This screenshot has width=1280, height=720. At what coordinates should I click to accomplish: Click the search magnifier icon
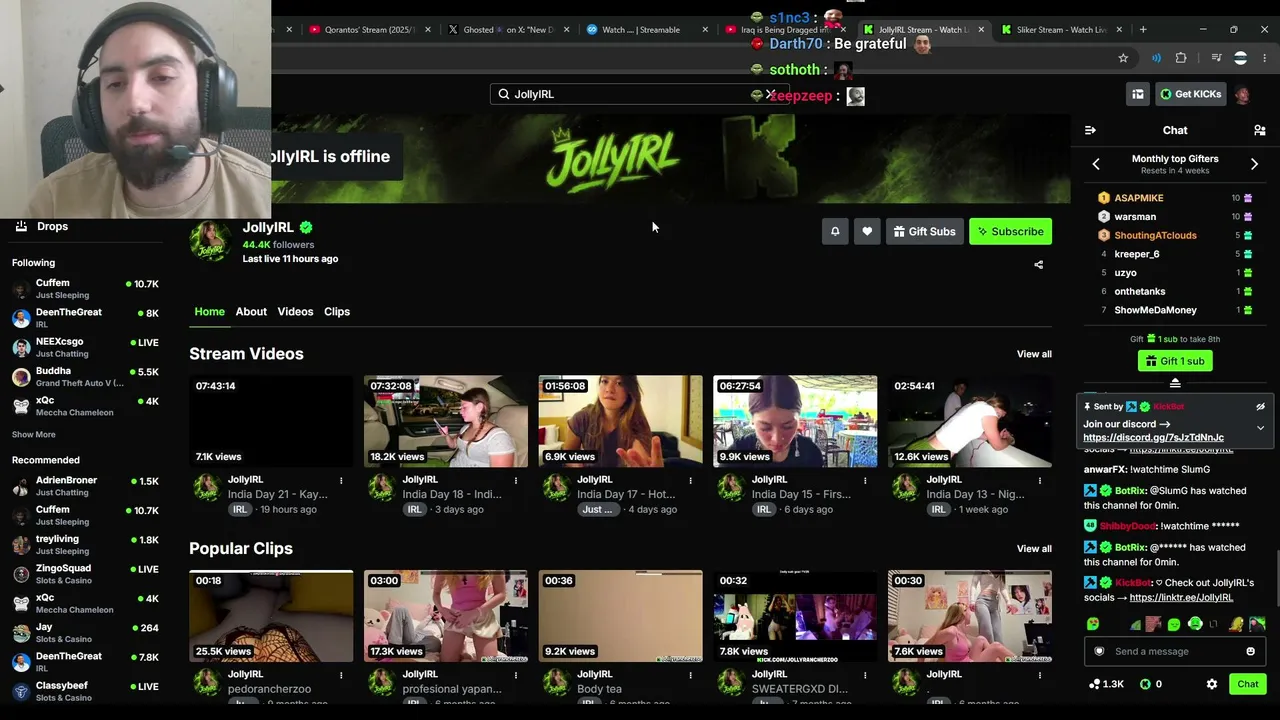click(504, 94)
